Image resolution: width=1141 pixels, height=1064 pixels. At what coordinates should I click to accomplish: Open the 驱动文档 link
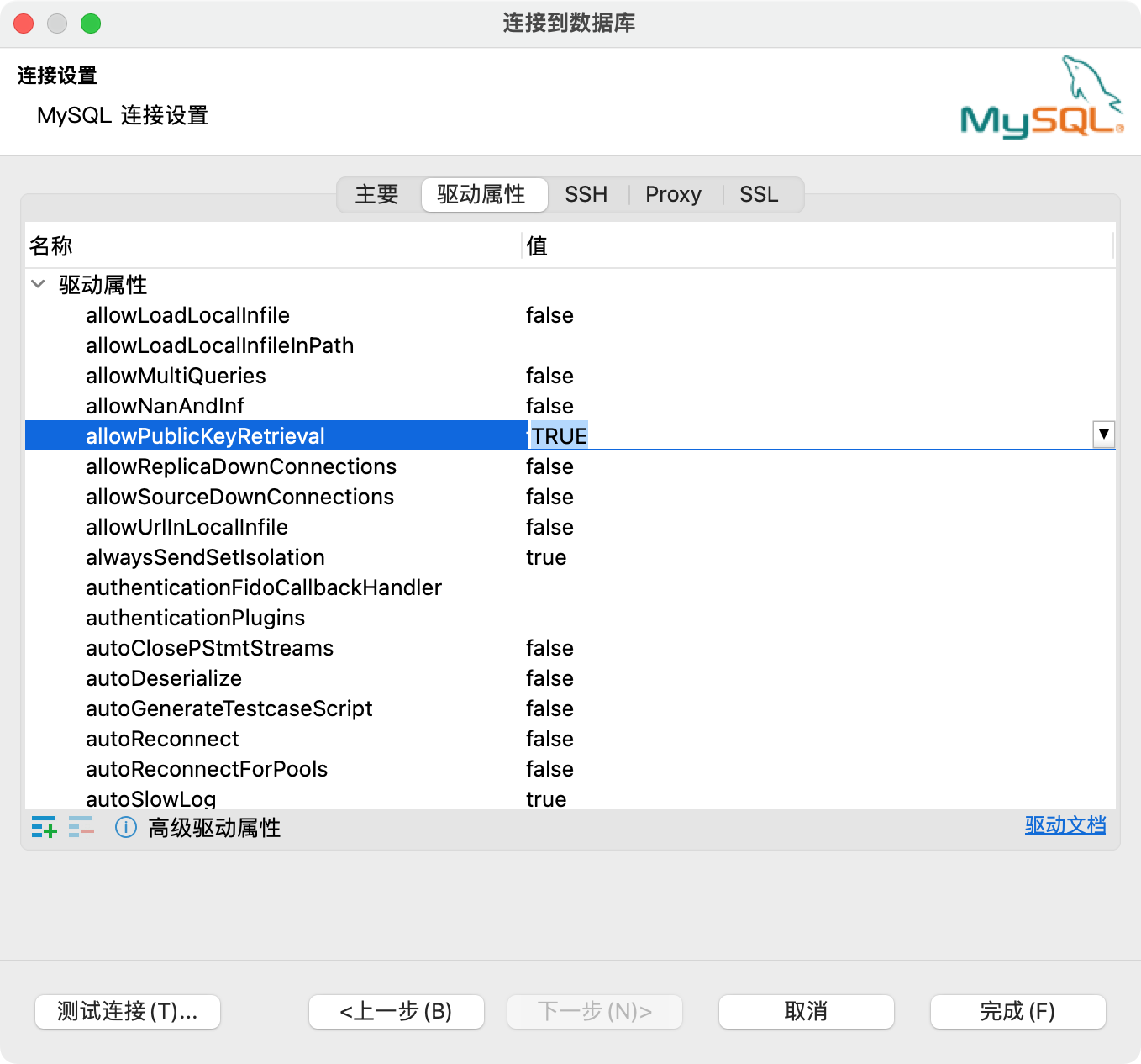[1065, 825]
